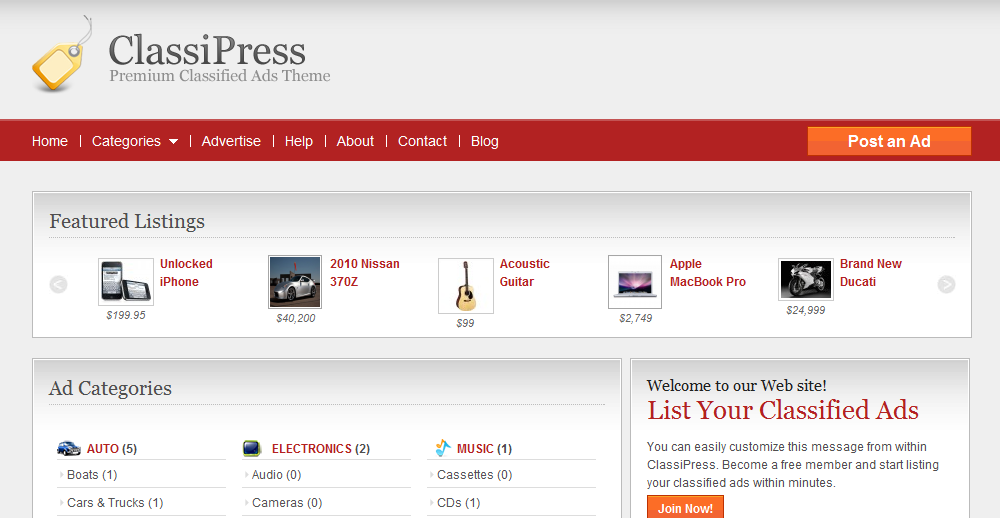Screen dimensions: 1000x518
Task: Show previous featured listings with left arrow
Action: [x=58, y=285]
